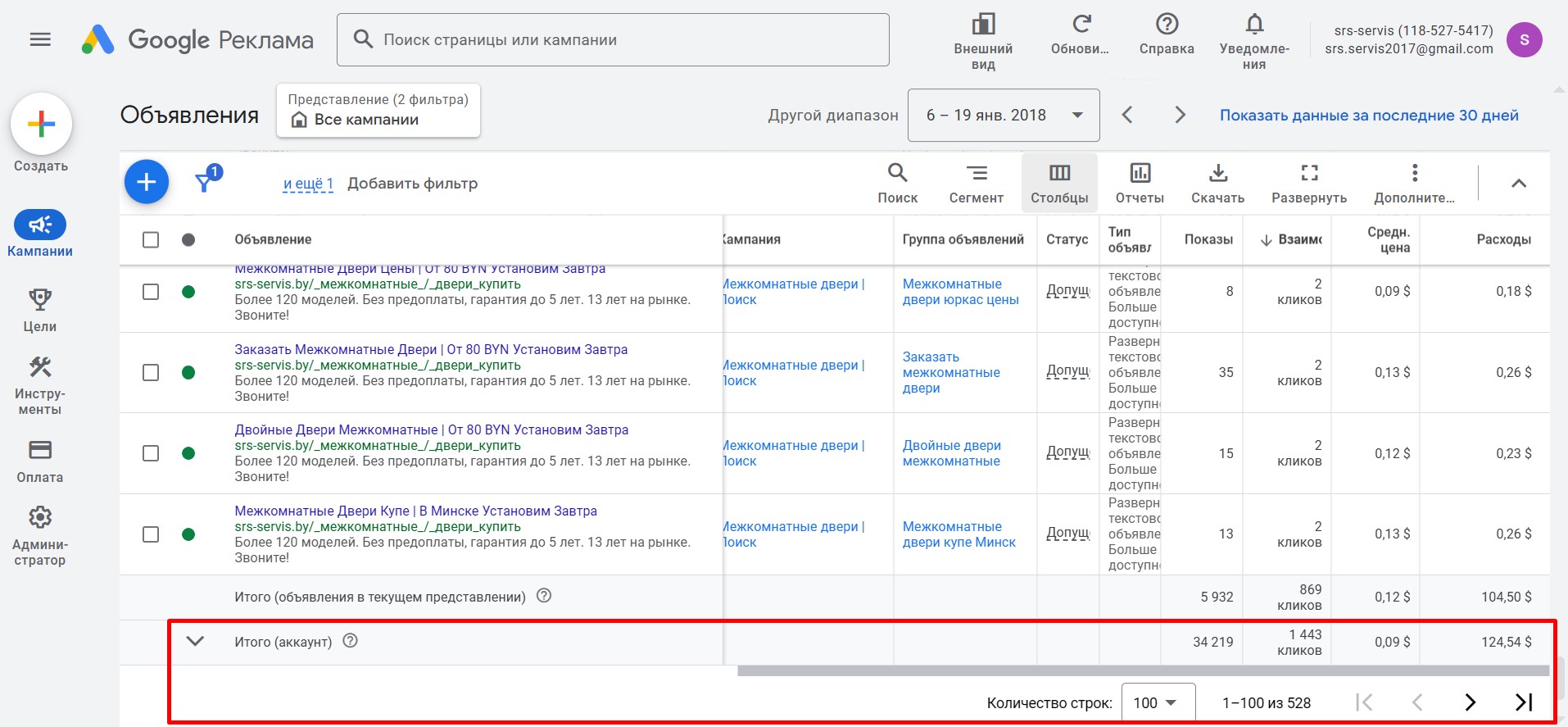Collapse the toolbar with the up chevron
The image size is (1568, 727).
tap(1518, 184)
